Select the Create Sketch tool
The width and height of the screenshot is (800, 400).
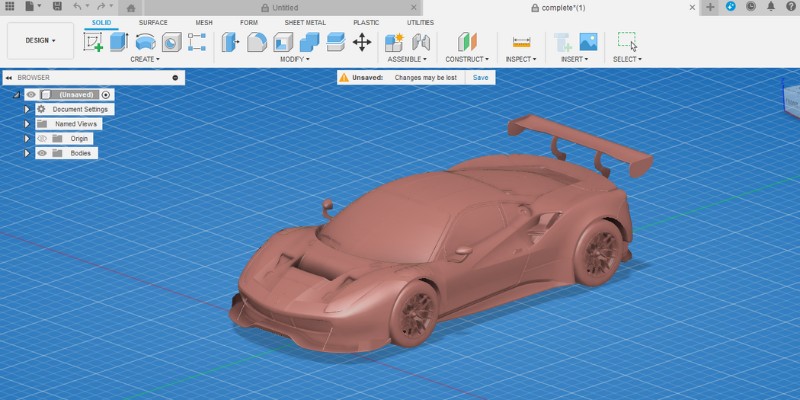[x=93, y=42]
